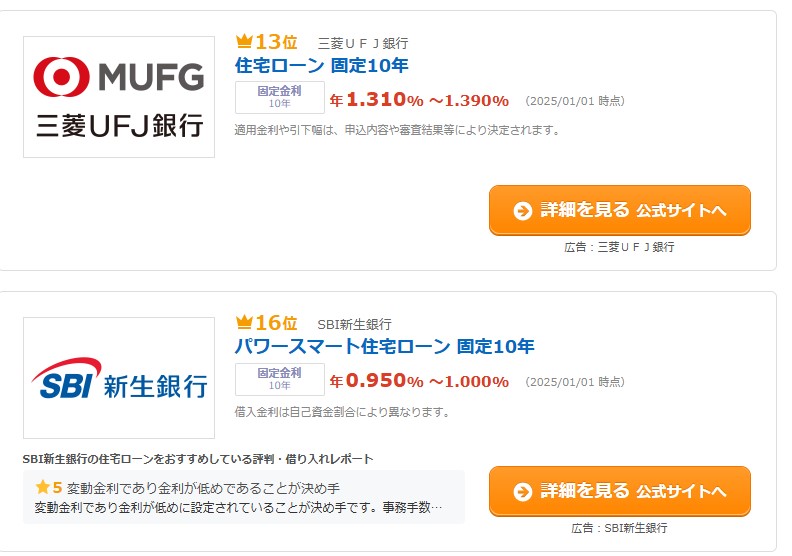Click 詳細を見る button for 三菱UFJ銀行
The image size is (792, 556).
click(620, 210)
